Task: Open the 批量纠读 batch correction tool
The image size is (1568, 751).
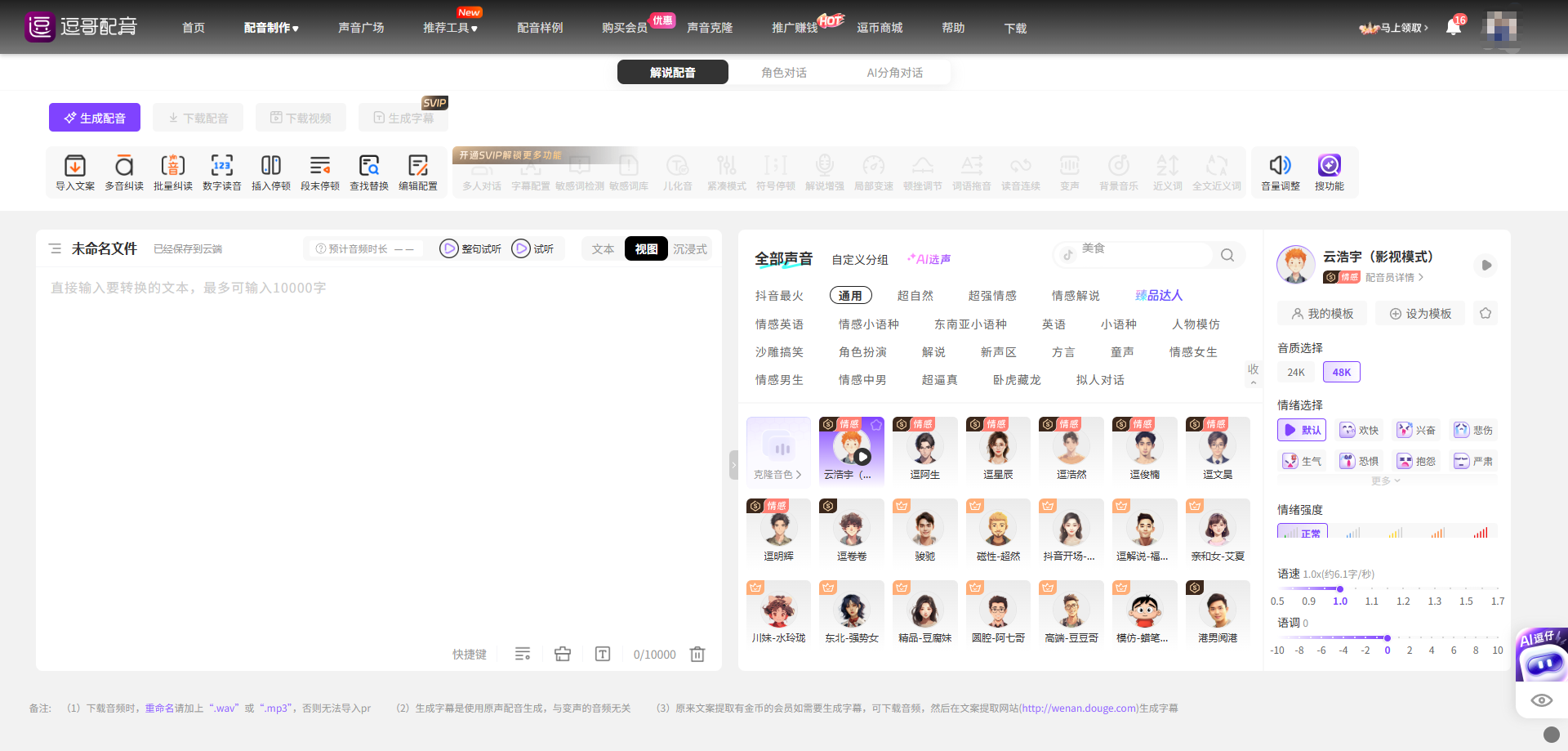Action: click(173, 172)
